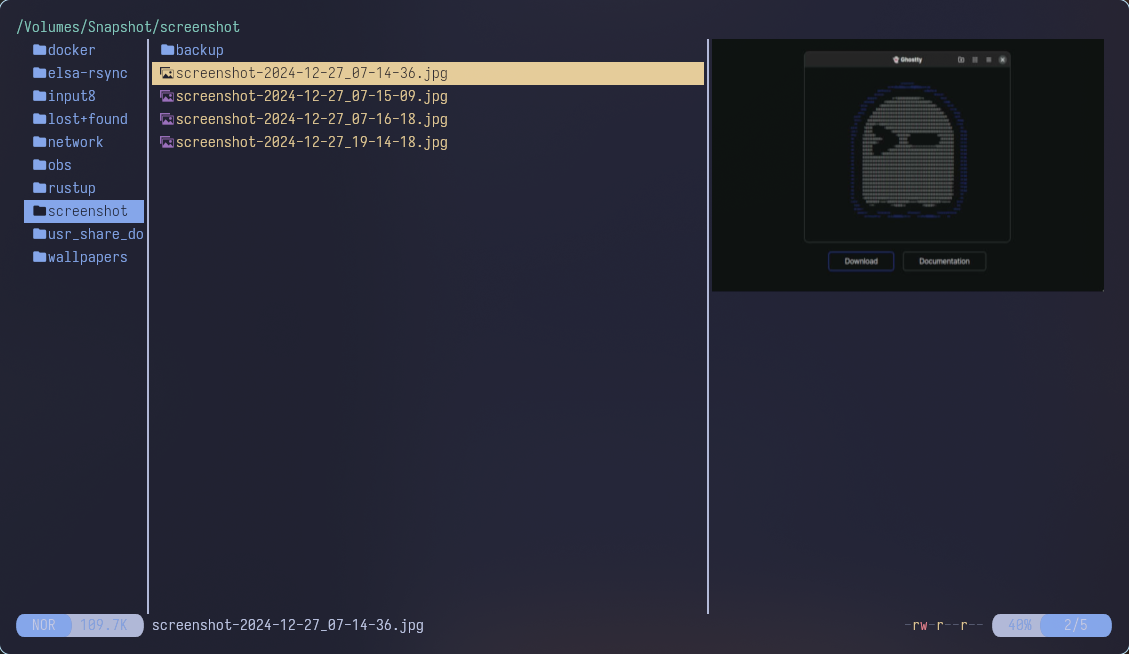Click the backup folder icon

tap(167, 50)
